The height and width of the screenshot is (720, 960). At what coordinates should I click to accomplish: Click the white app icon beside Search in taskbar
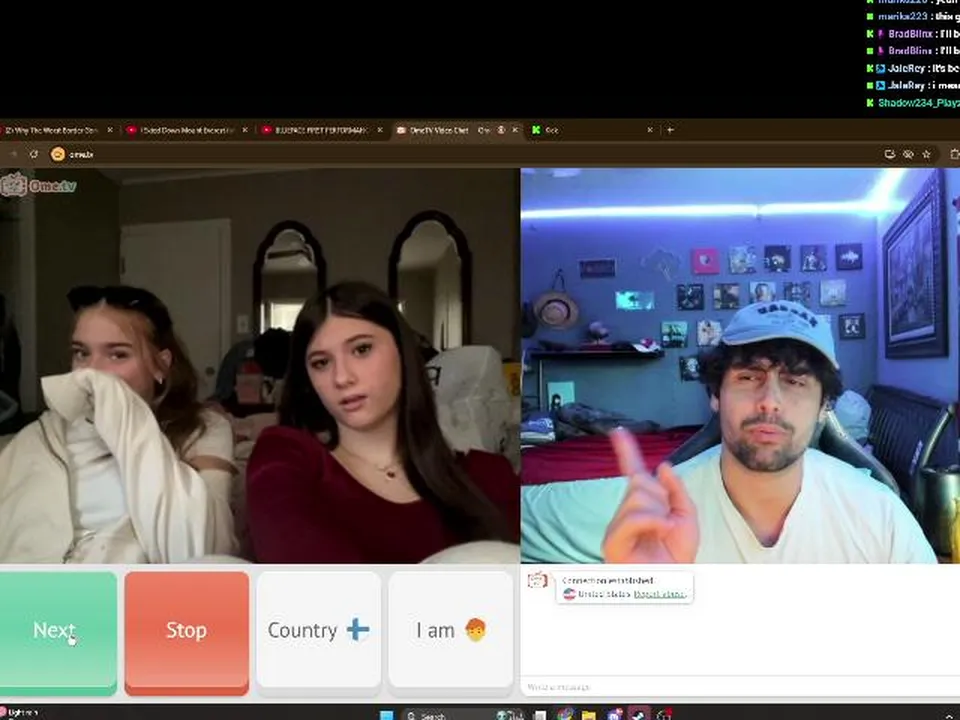tap(539, 715)
